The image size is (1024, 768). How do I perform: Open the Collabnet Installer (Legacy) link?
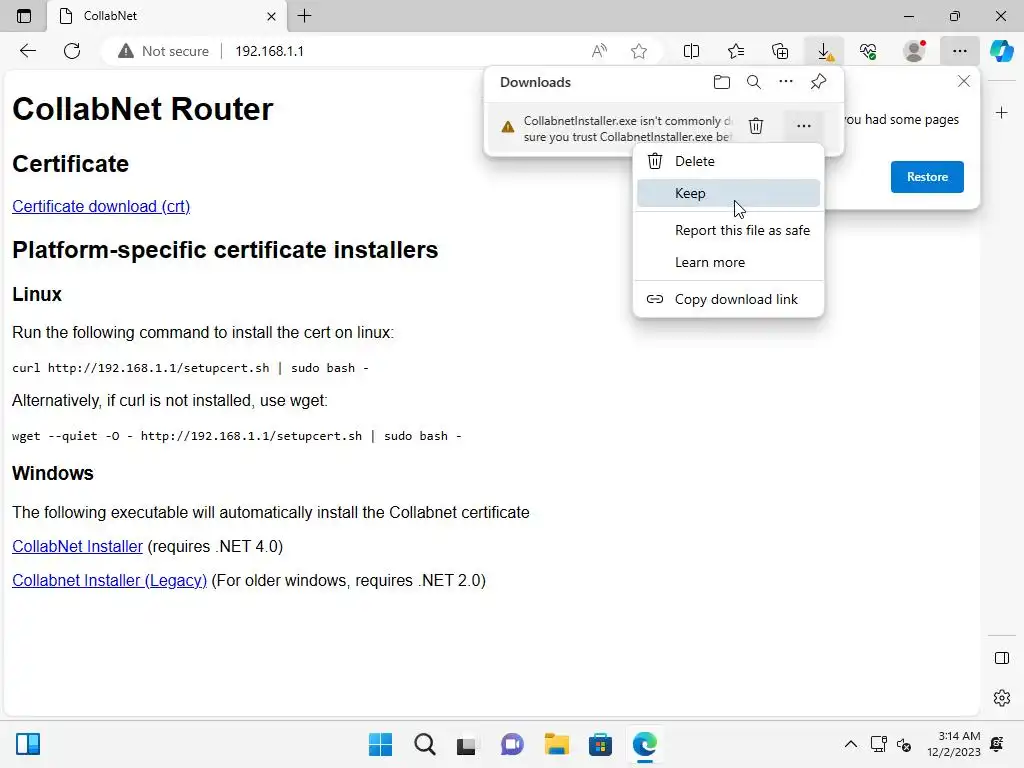tap(110, 581)
